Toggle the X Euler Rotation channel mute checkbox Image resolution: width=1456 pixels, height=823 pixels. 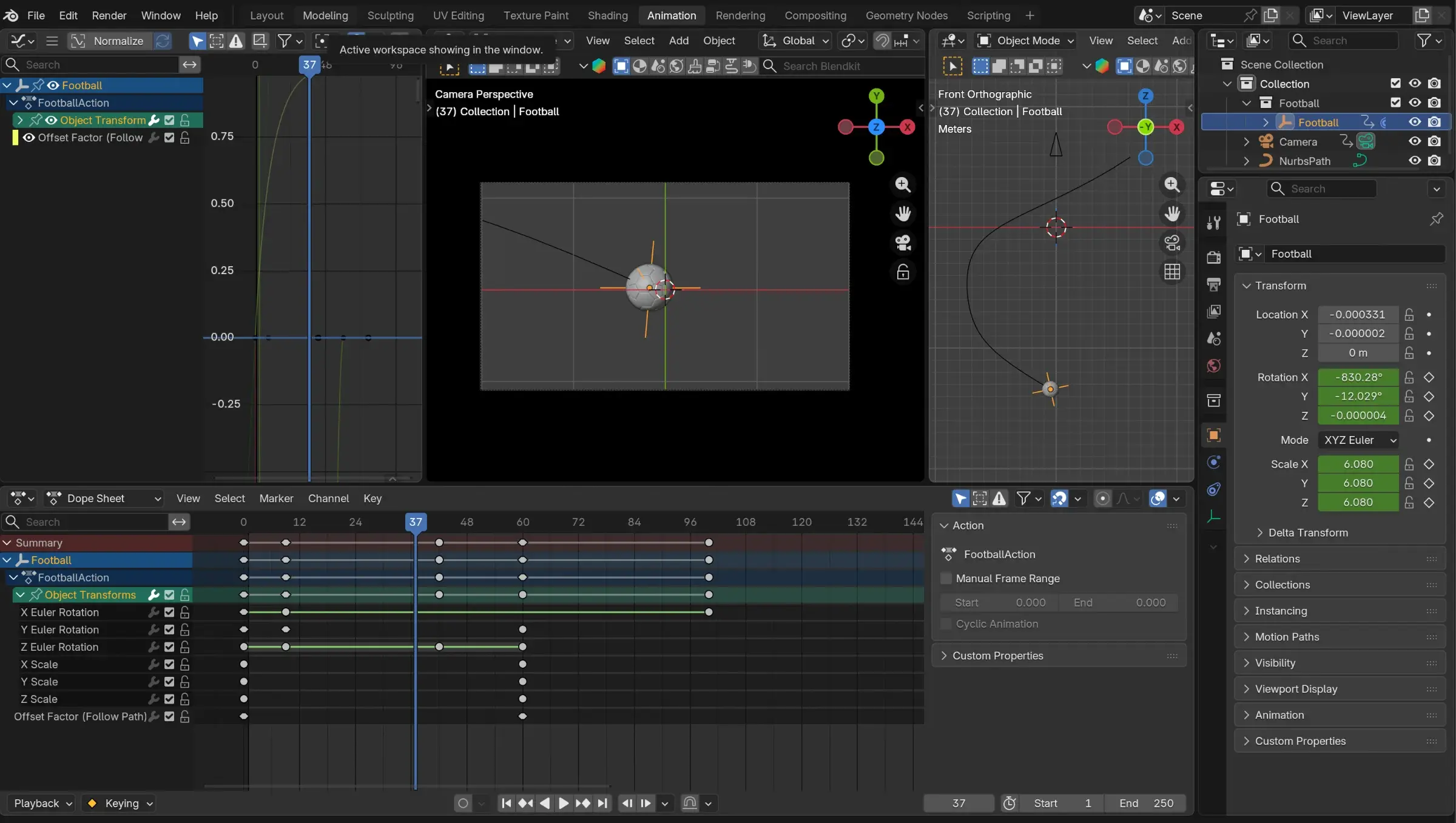pyautogui.click(x=169, y=613)
